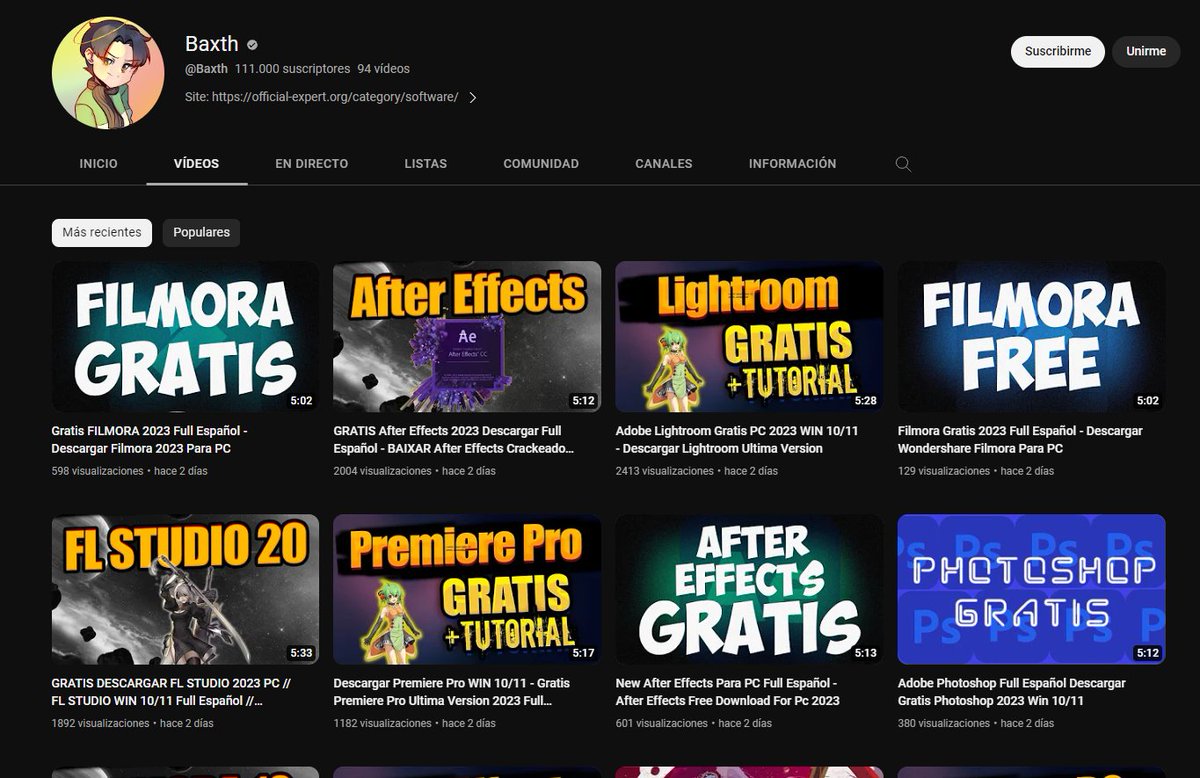This screenshot has height=778, width=1200.
Task: Click title 'GRATIS After Effects 2023 Descargar Full'
Action: pyautogui.click(x=454, y=440)
